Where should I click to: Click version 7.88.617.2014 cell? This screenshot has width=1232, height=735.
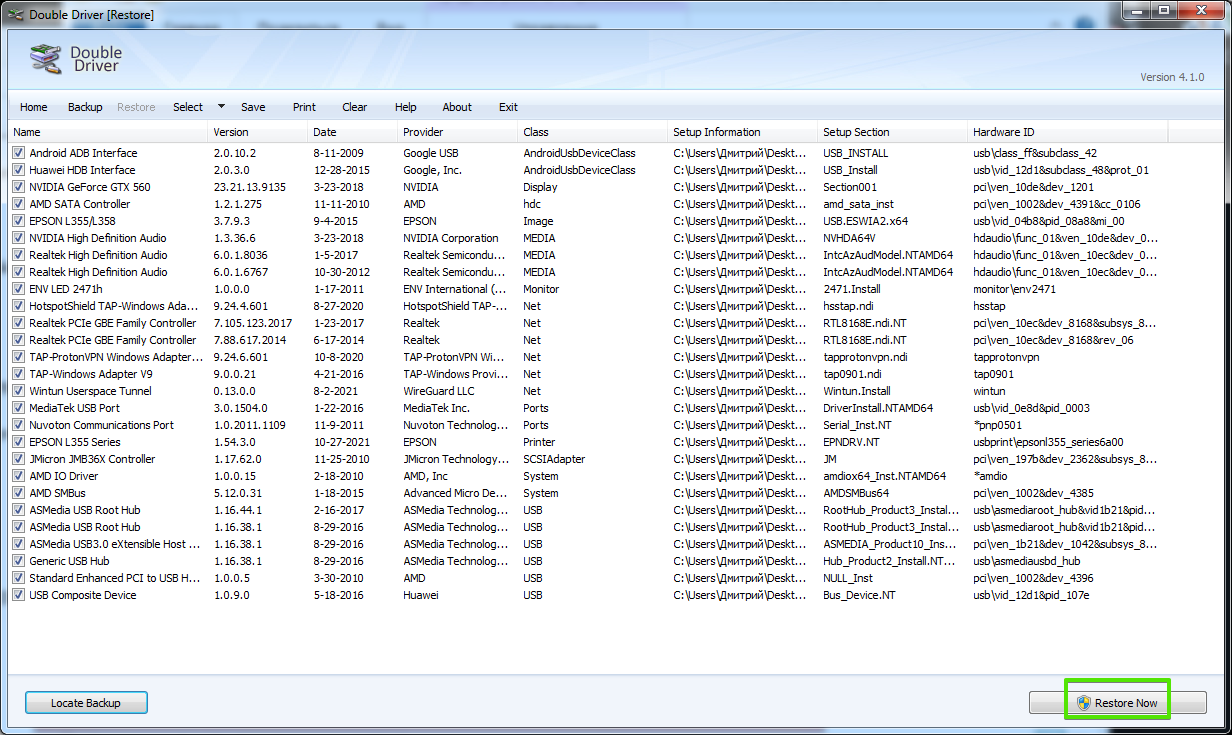coord(249,340)
